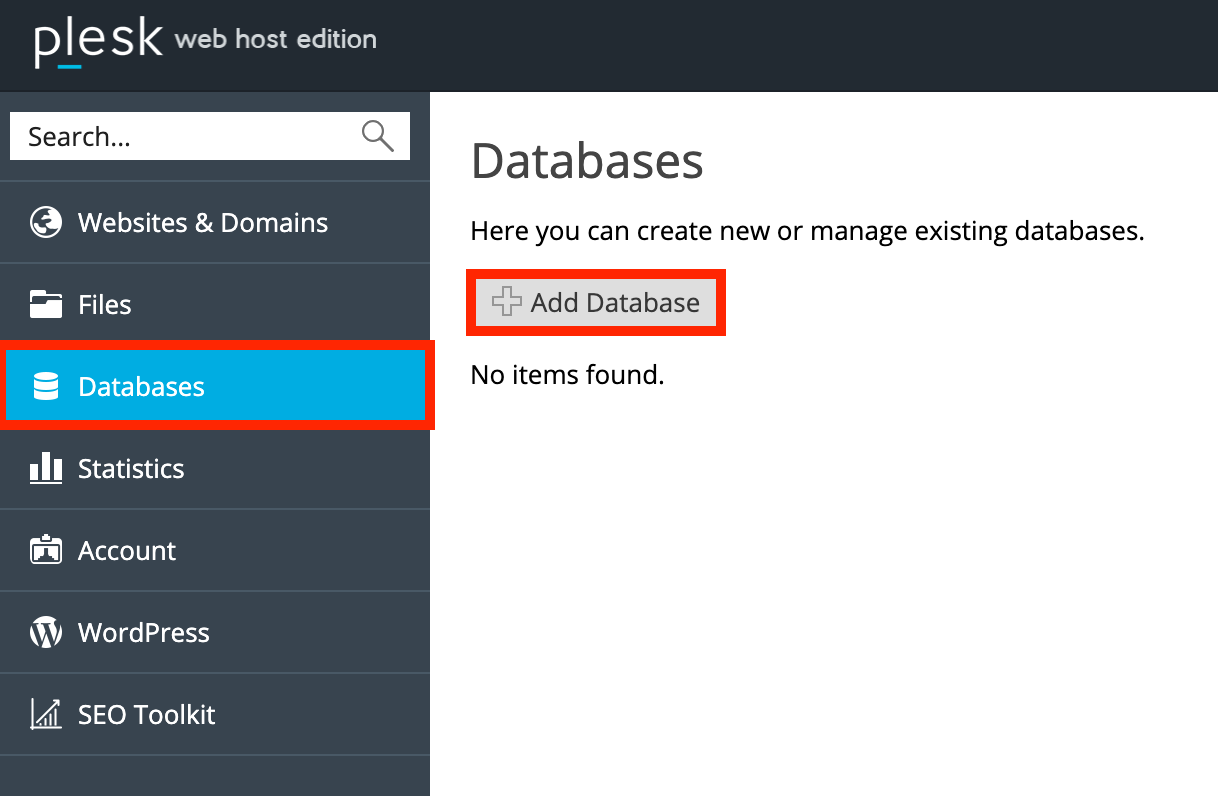Navigate to the Account text label

click(x=127, y=551)
